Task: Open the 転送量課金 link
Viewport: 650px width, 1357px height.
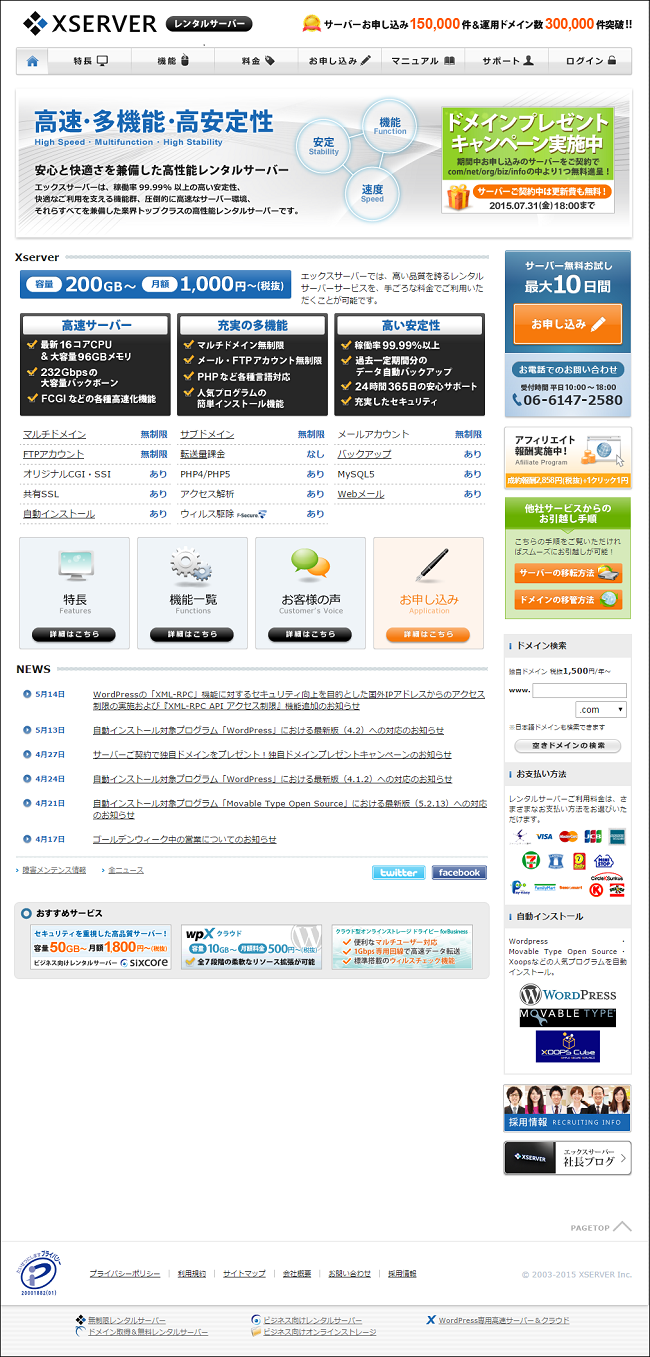Action: (203, 454)
